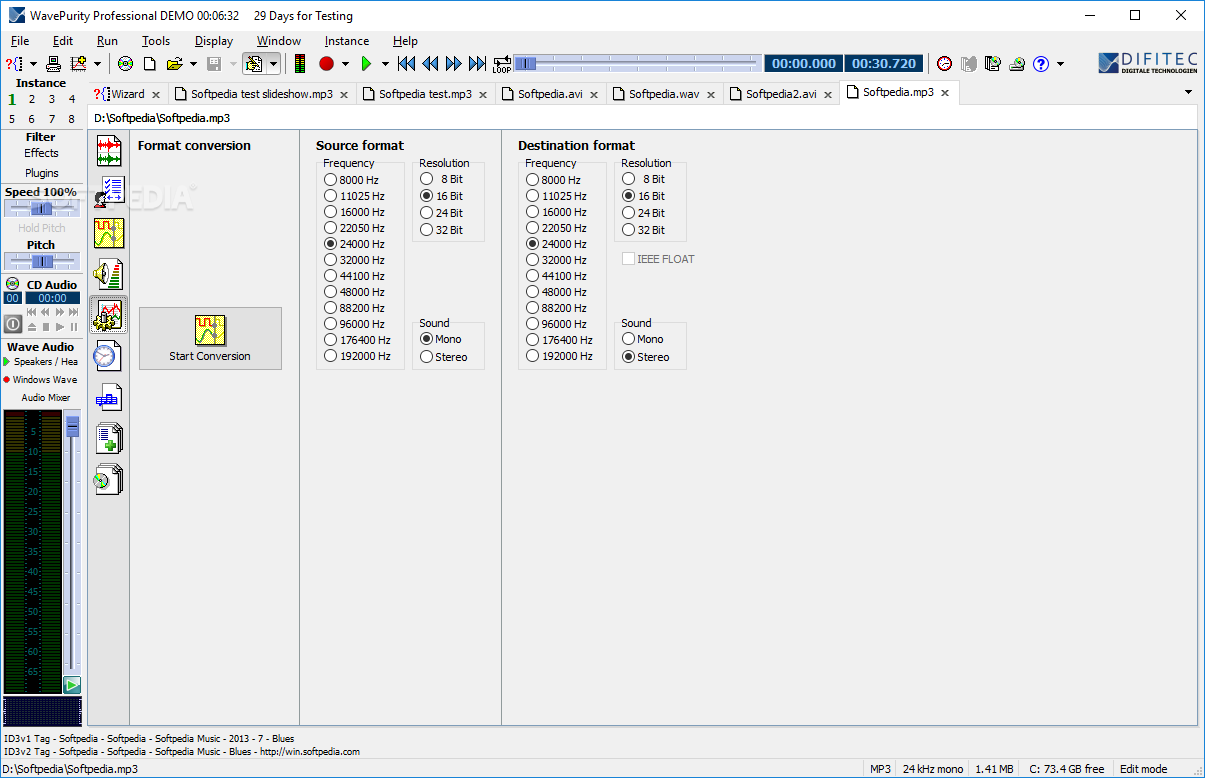
Task: Open dropdown next to chart-plus icon
Action: 97,64
